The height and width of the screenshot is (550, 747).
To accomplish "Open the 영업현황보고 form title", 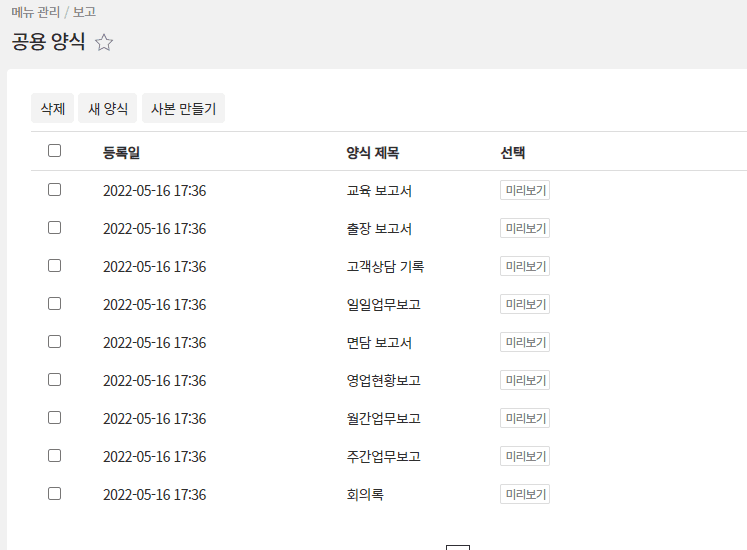I will pyautogui.click(x=383, y=381).
